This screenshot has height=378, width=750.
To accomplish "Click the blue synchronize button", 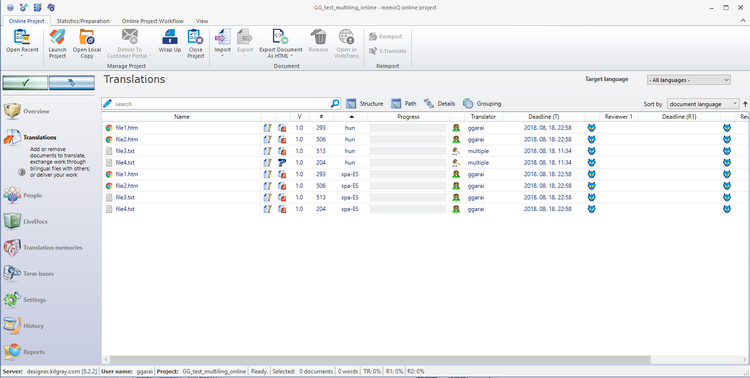I will click(72, 83).
